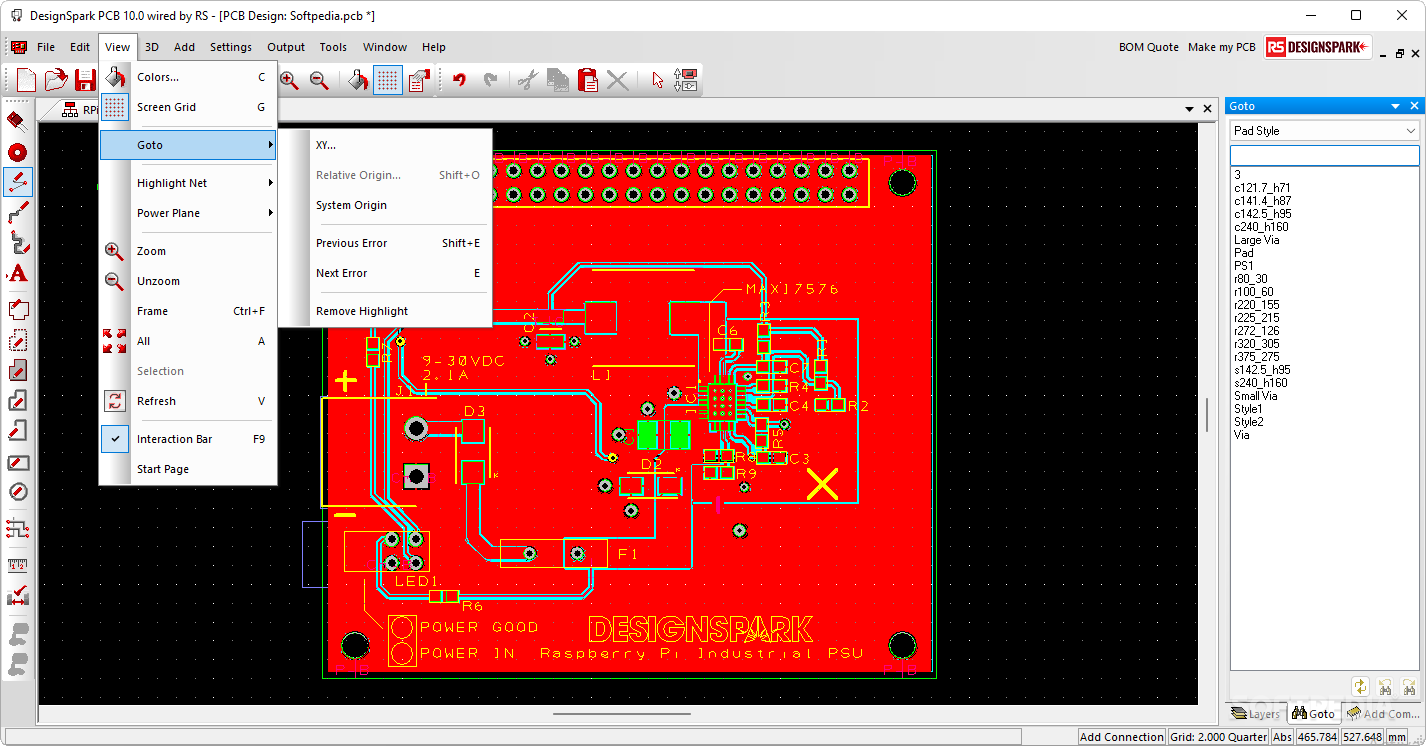Expand the Highlight Net submenu

pos(188,183)
